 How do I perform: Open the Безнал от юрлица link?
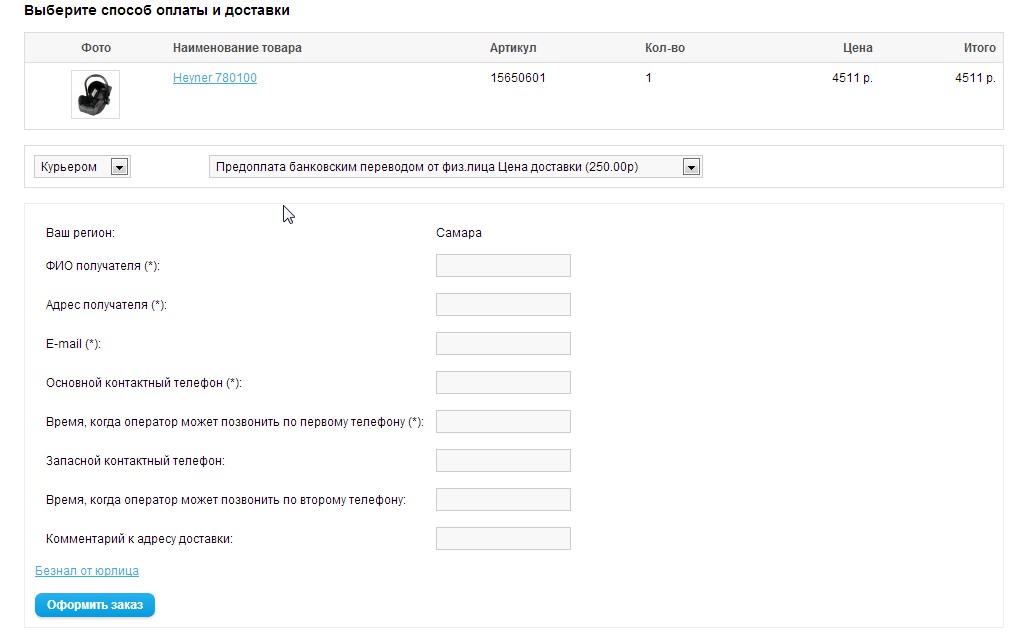click(x=87, y=571)
